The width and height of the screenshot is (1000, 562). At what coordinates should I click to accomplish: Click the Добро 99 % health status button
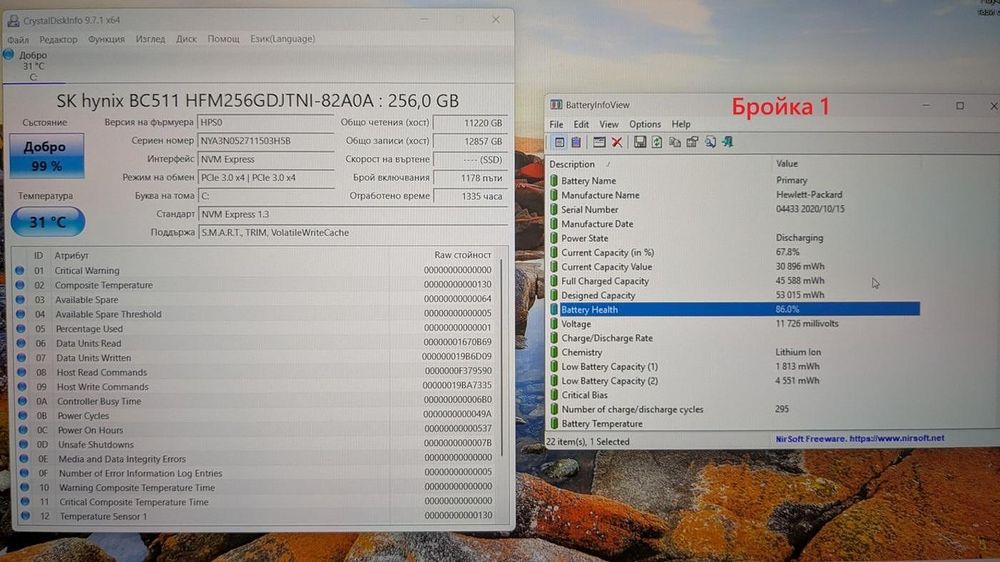click(46, 156)
